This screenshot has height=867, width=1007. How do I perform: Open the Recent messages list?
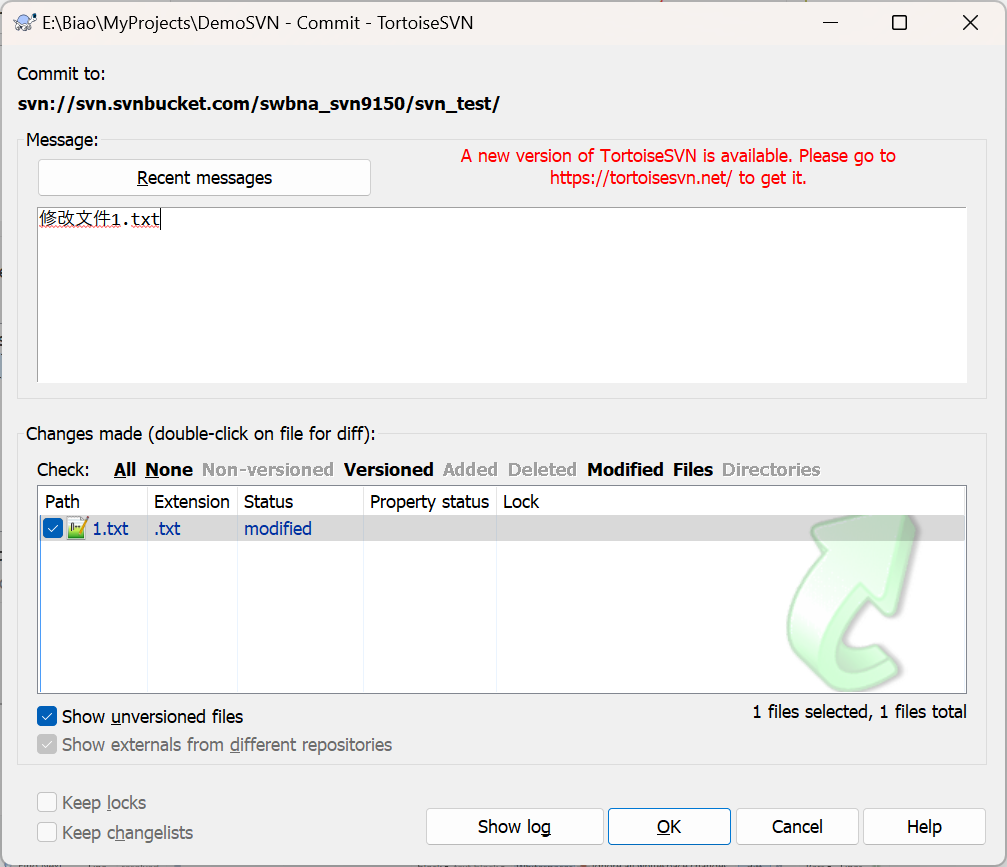204,178
